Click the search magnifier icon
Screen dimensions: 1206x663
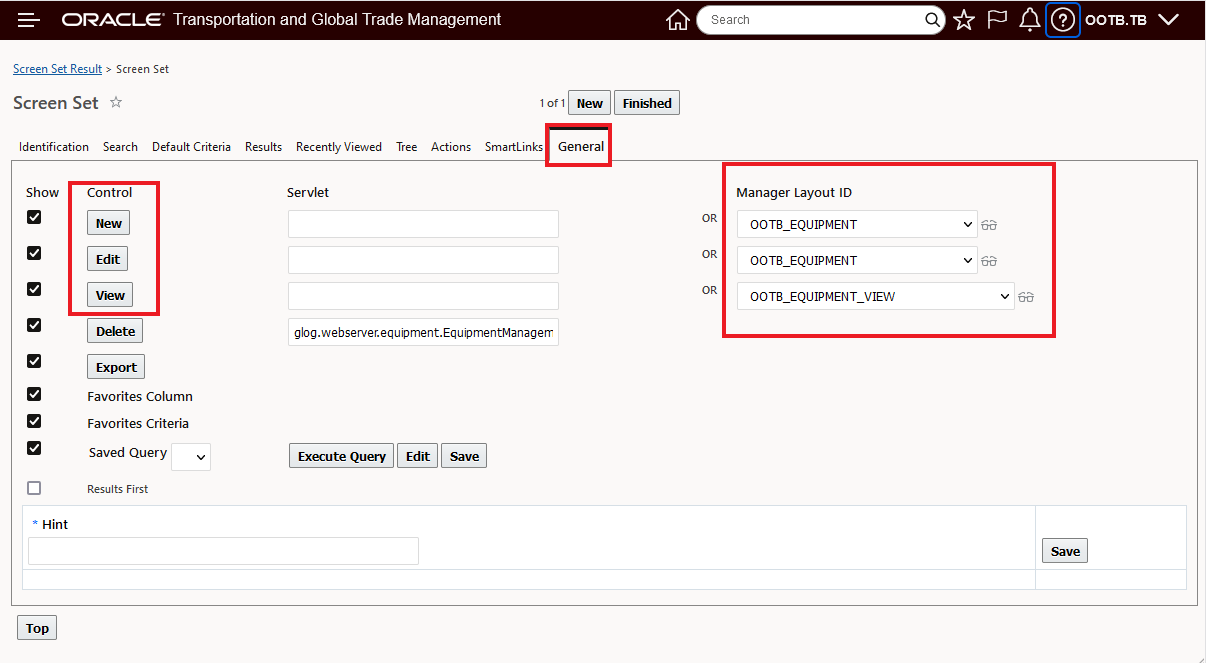click(932, 20)
